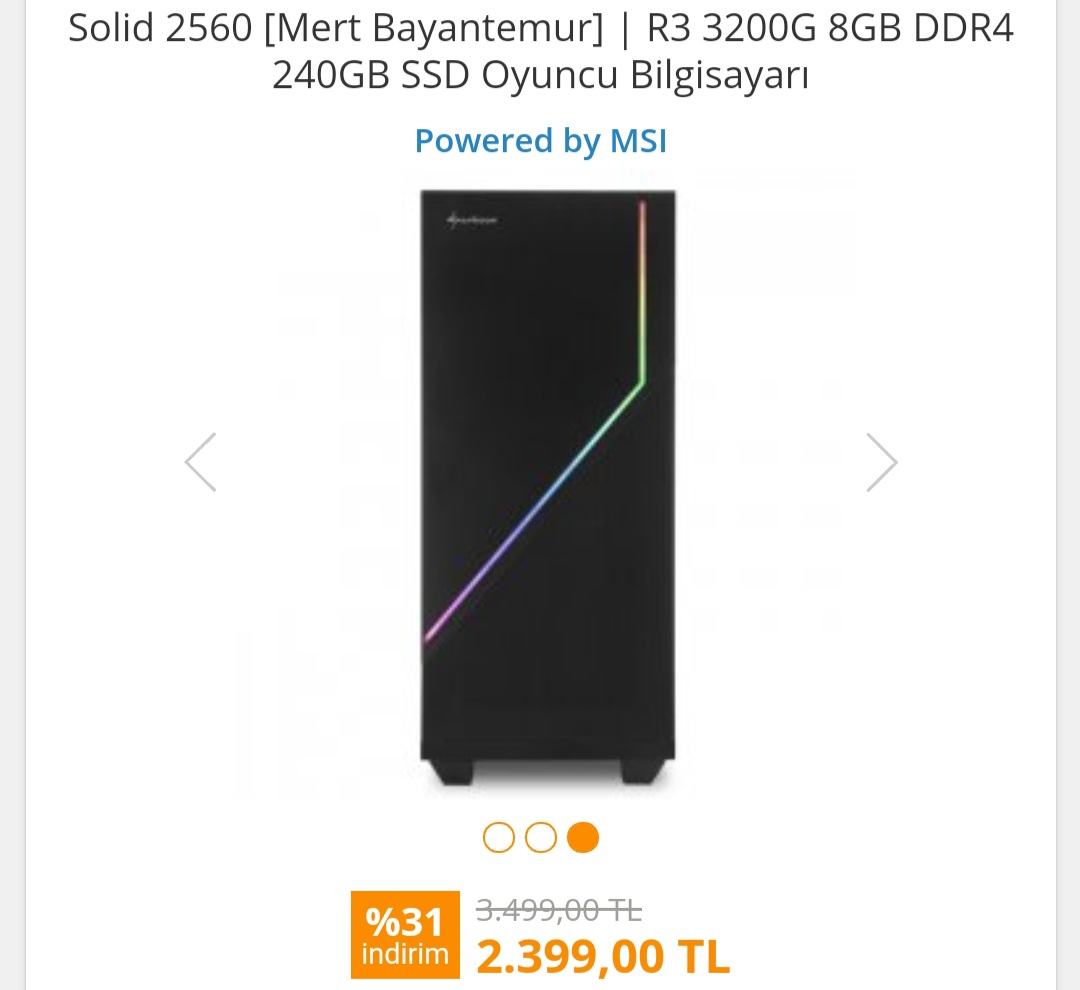Click the 240GB SSD Oyuncu Bilgisayarı title line

coord(540,76)
